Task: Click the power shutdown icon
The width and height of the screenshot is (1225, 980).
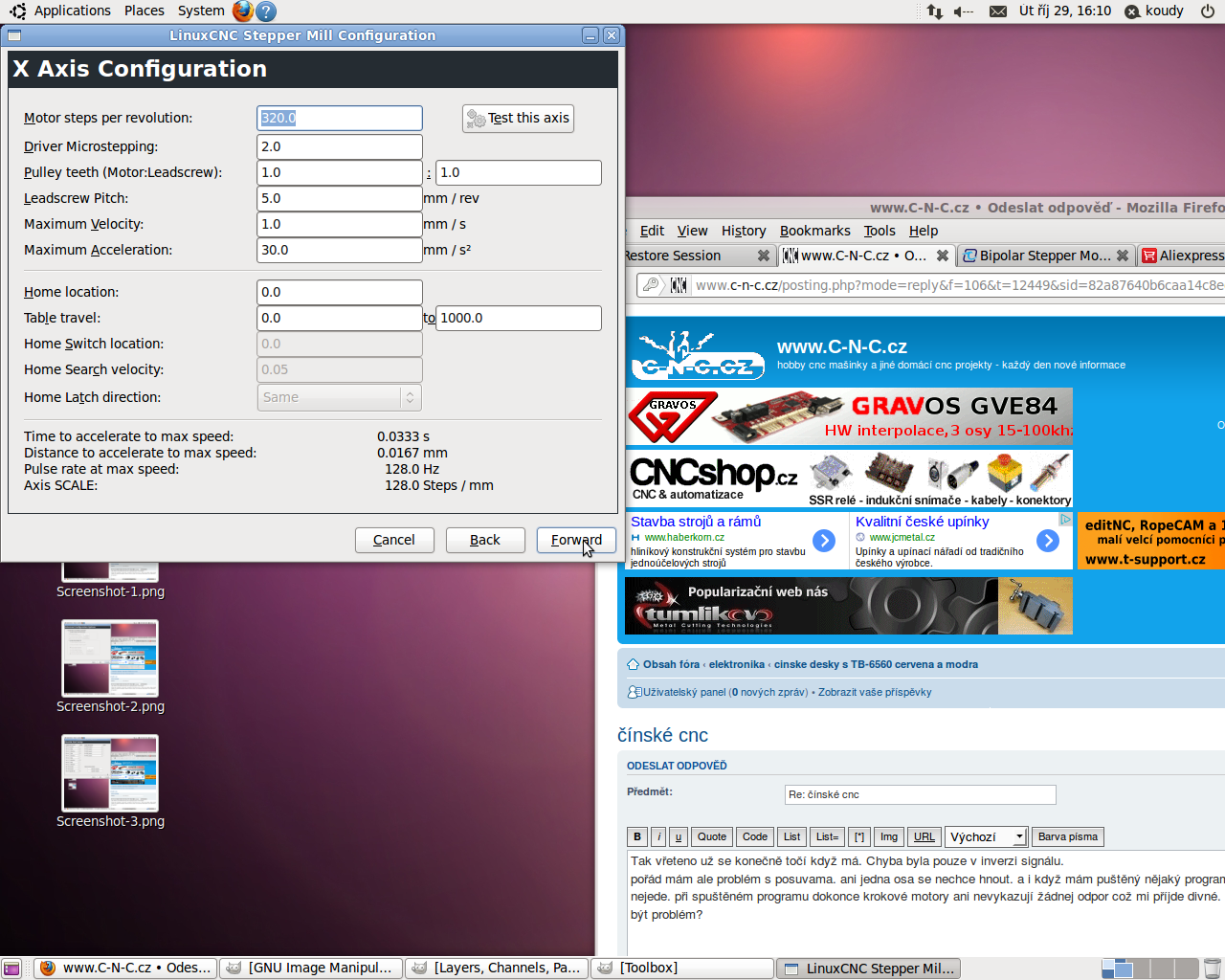Action: pos(1208,11)
